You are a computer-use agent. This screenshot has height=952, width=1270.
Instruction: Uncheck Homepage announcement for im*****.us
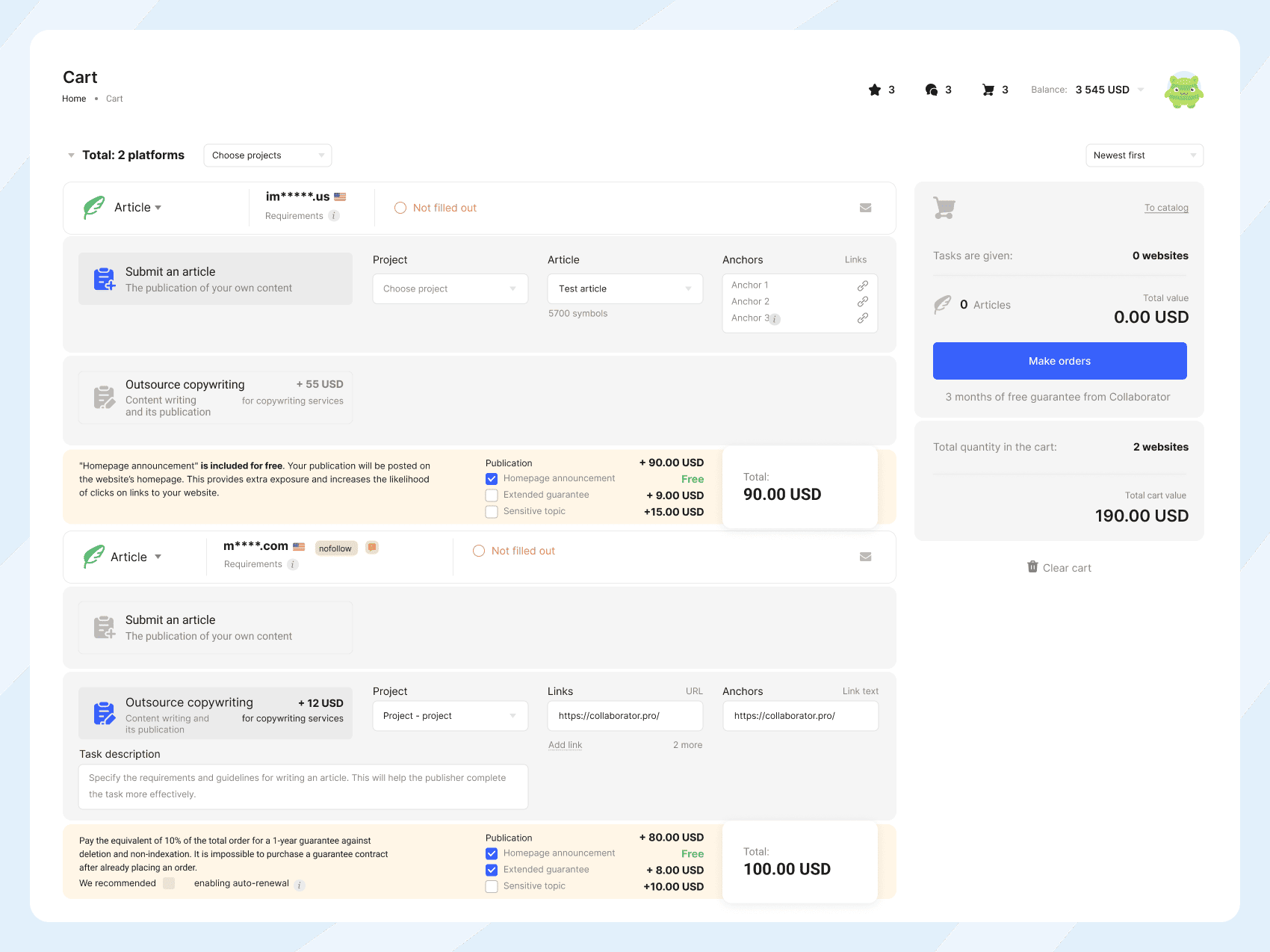pos(492,479)
